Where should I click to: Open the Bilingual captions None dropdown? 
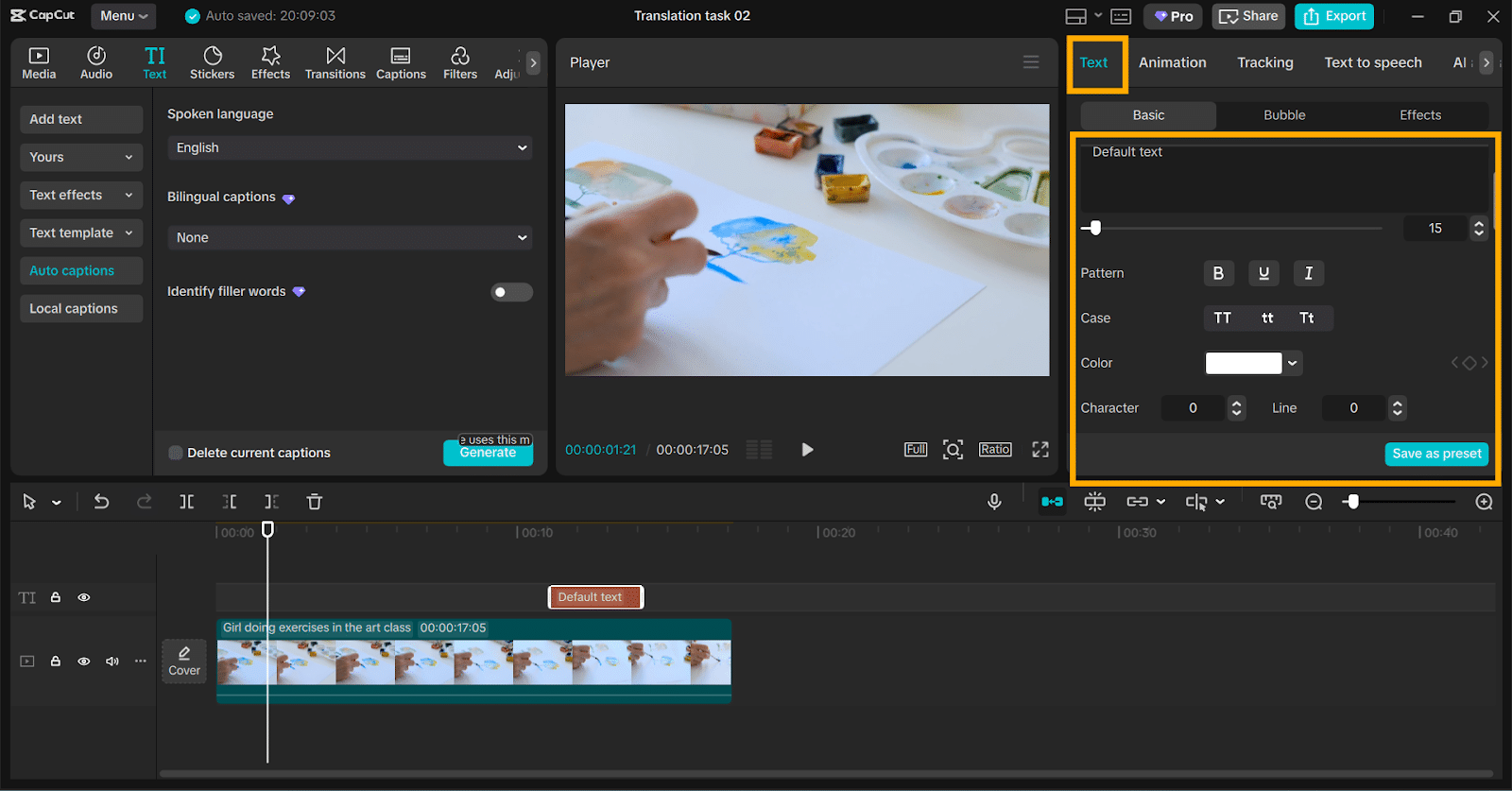click(350, 237)
